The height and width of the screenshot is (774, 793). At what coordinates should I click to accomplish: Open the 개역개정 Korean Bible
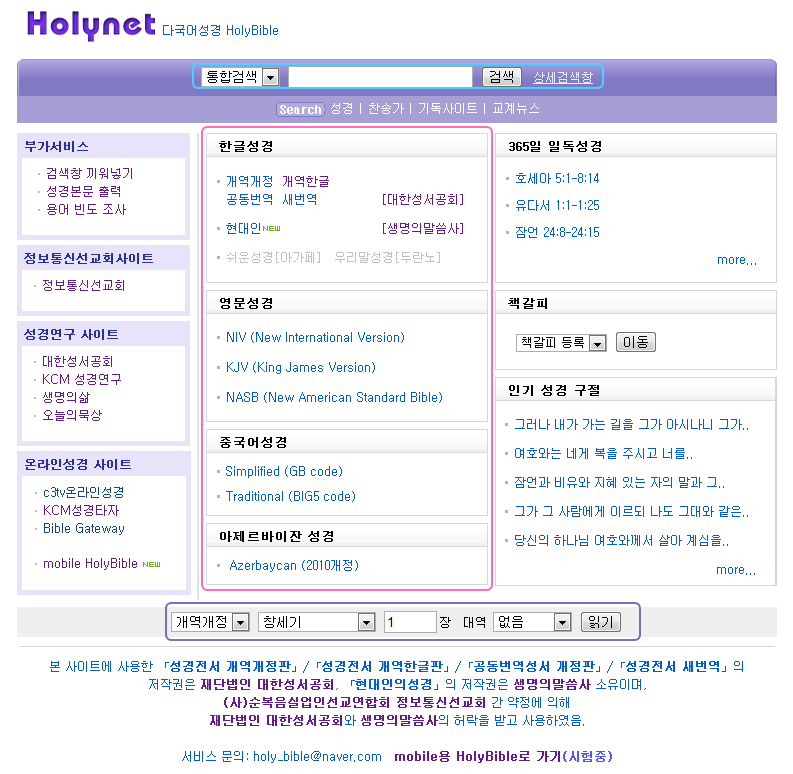pyautogui.click(x=249, y=181)
